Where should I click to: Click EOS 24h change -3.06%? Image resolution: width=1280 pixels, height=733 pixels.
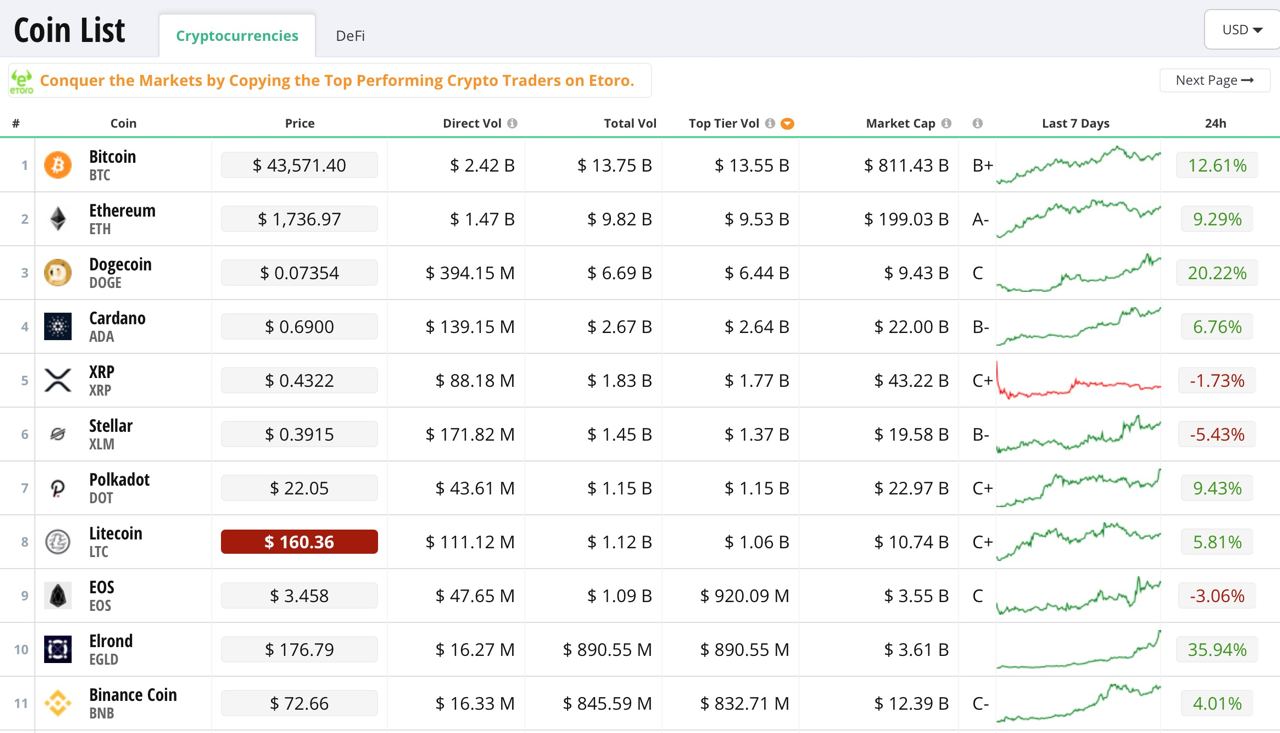1216,596
